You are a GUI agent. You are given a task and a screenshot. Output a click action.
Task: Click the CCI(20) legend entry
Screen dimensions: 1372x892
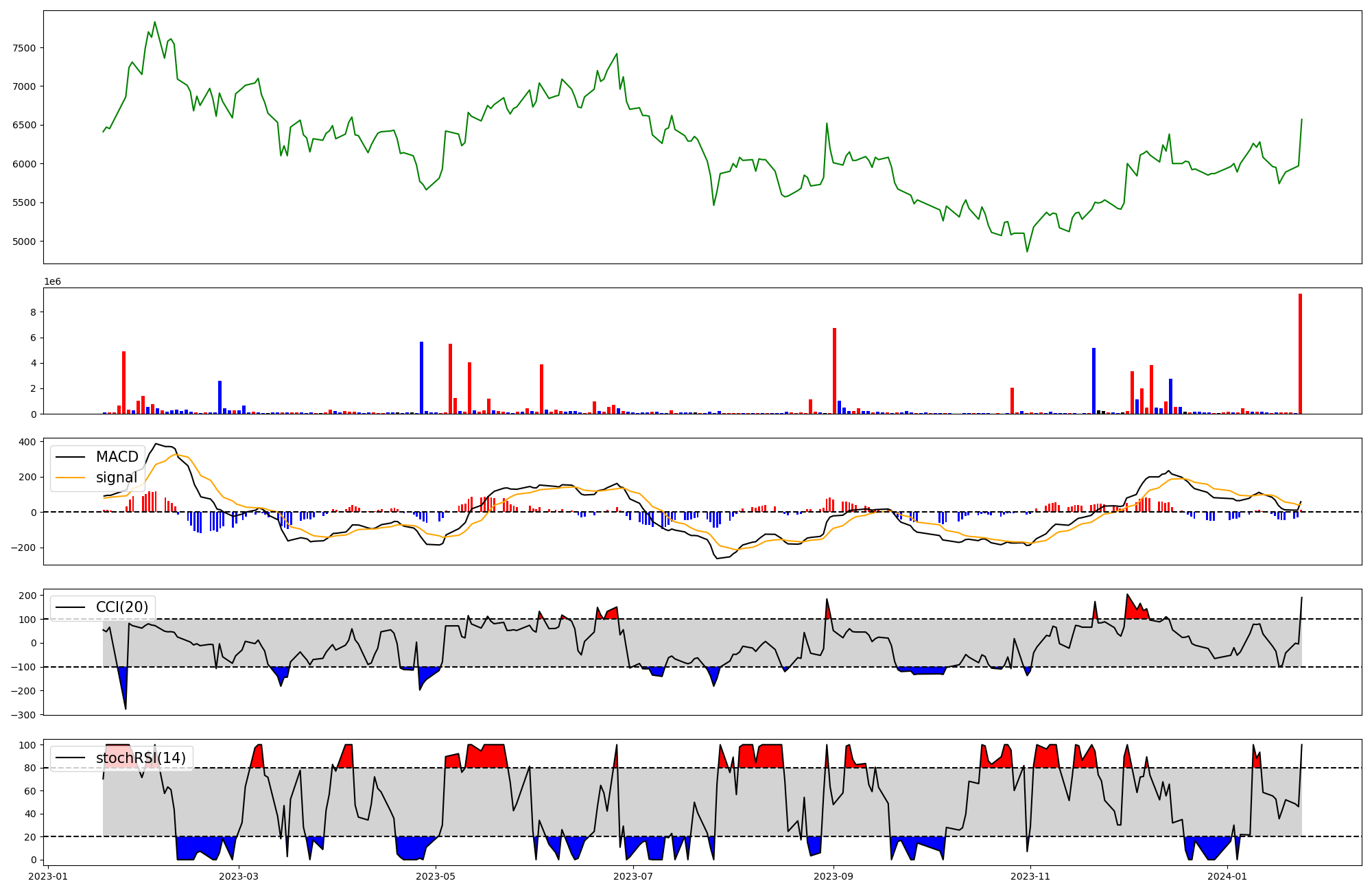coord(122,607)
